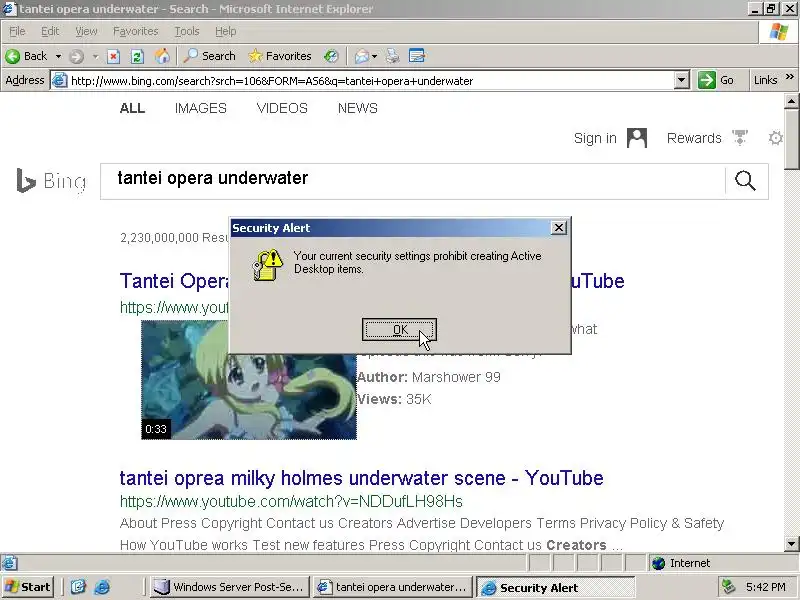Switch to Windows Server Post-Se... taskbar window

pos(229,587)
